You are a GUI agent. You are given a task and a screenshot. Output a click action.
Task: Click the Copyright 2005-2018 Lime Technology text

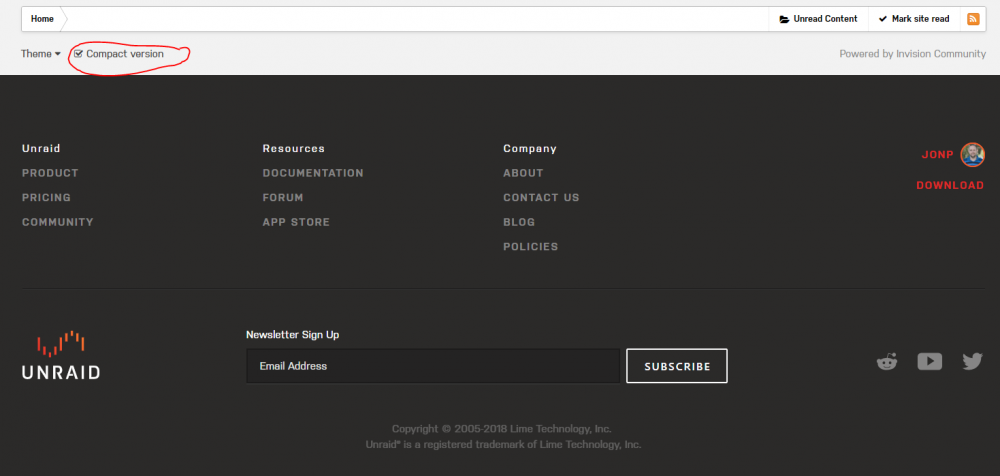coord(502,429)
